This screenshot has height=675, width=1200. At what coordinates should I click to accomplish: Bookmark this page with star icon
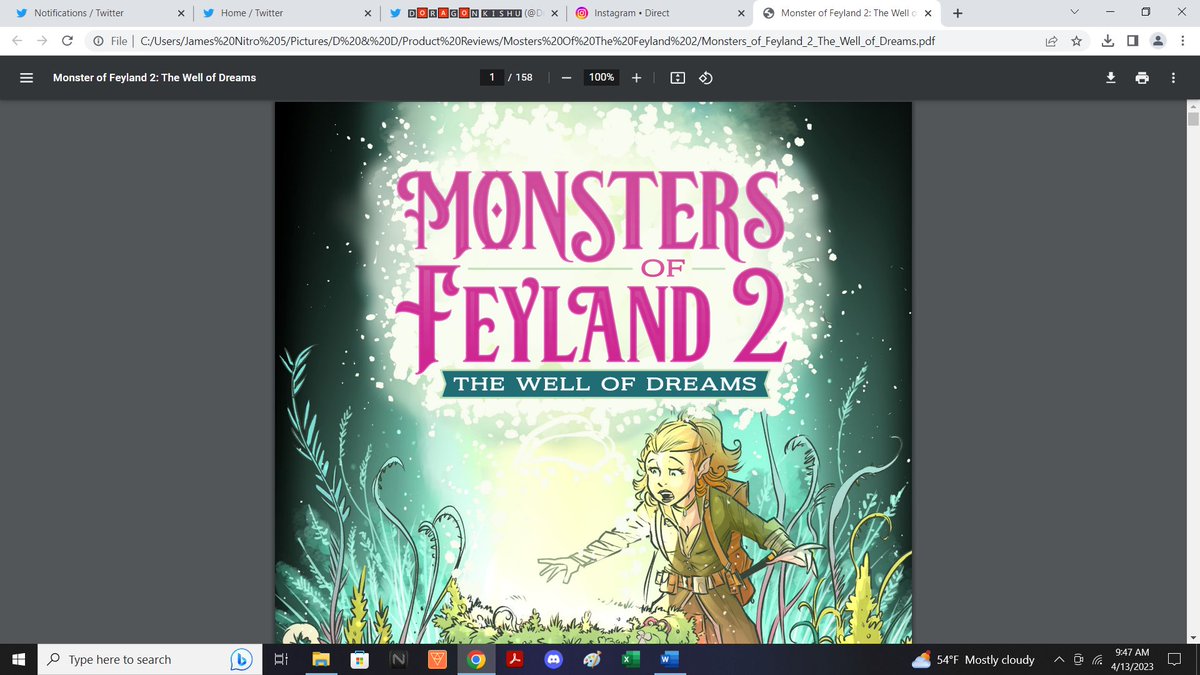click(1076, 41)
